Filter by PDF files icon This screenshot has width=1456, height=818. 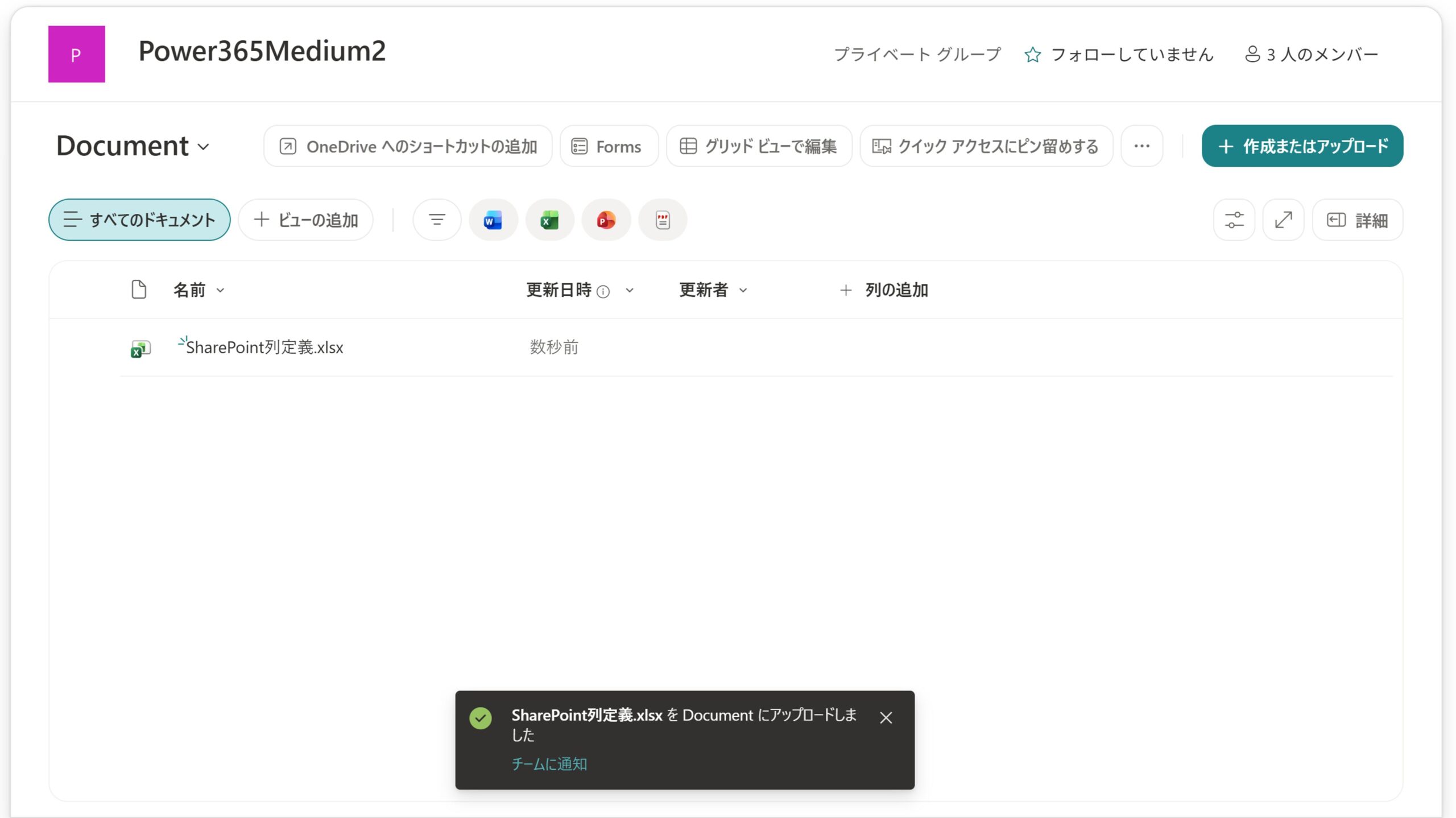click(663, 220)
